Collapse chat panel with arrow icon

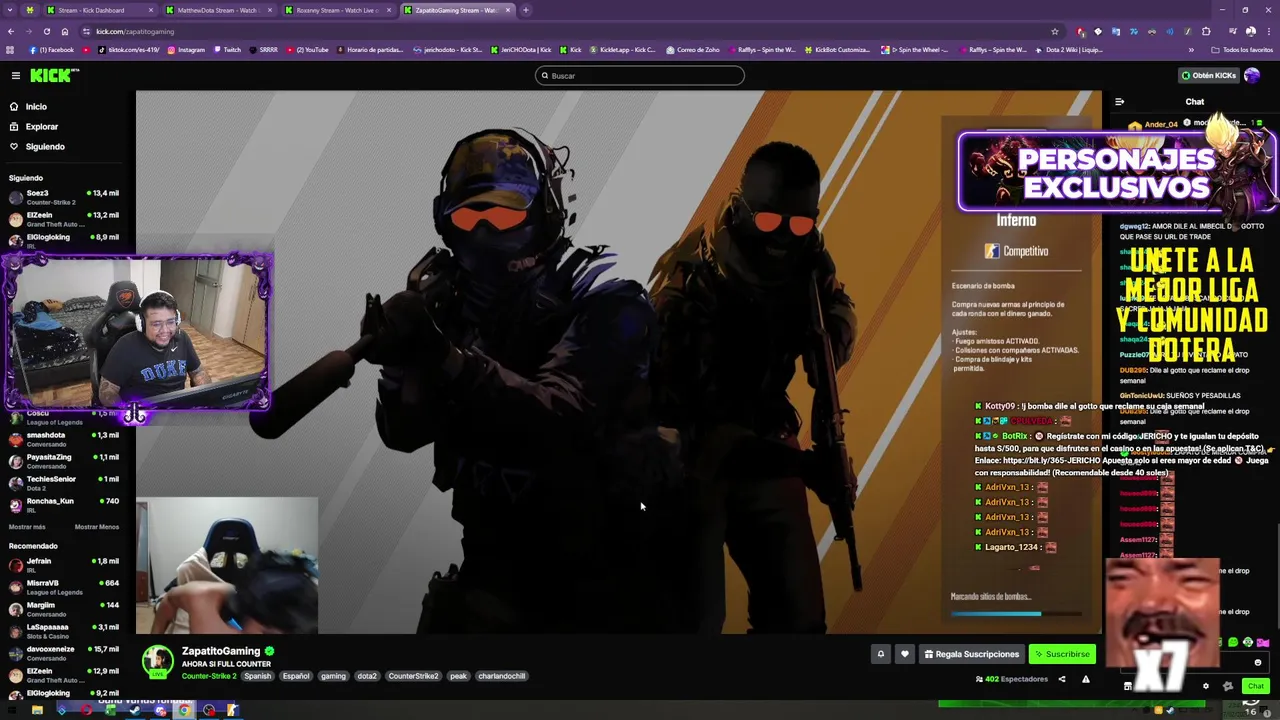coord(1119,101)
